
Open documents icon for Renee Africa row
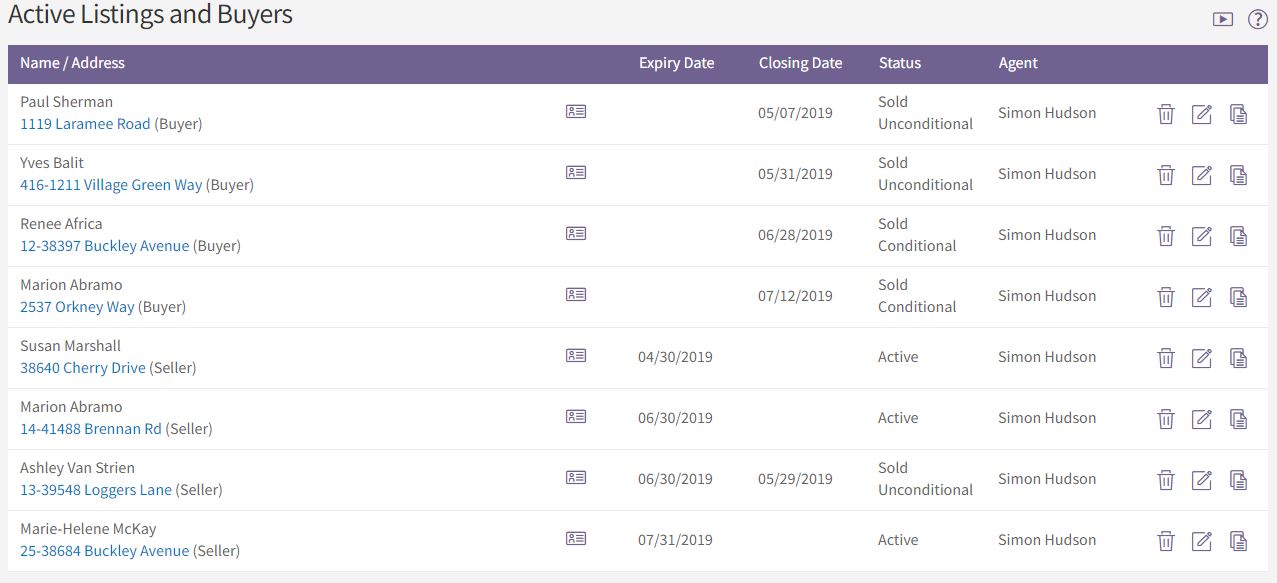coord(1239,236)
